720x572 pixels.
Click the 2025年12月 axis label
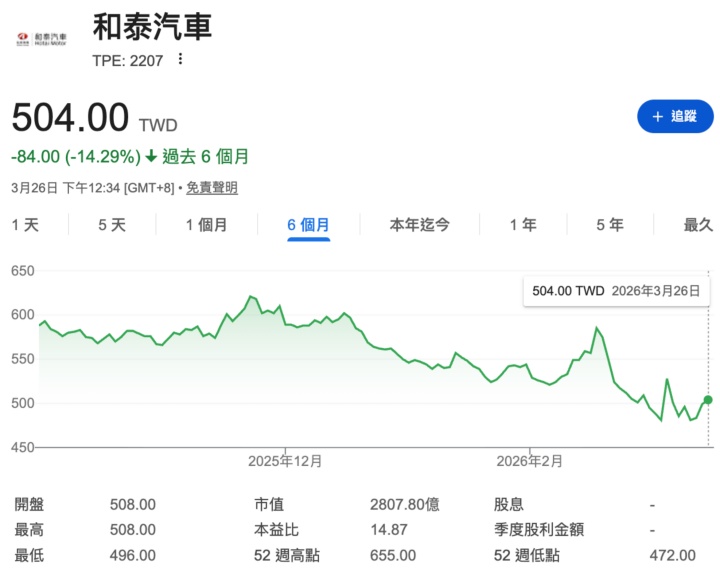[x=285, y=461]
